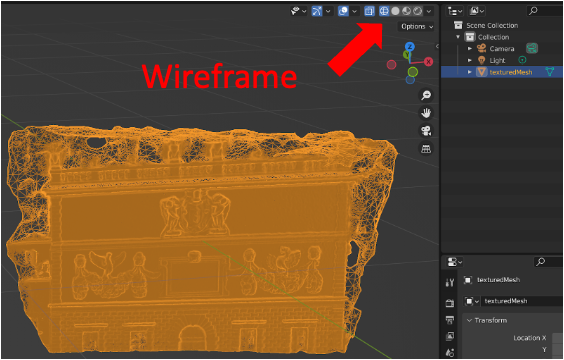The image size is (564, 360).
Task: Expand the Camera item in outliner
Action: pyautogui.click(x=469, y=49)
